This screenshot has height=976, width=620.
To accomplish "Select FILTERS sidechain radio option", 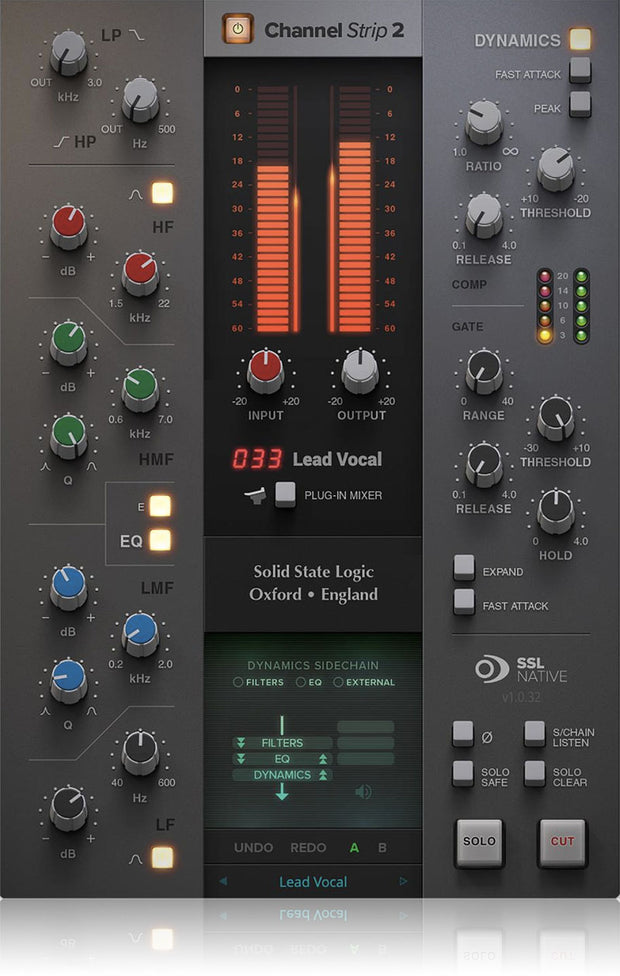I will point(238,682).
